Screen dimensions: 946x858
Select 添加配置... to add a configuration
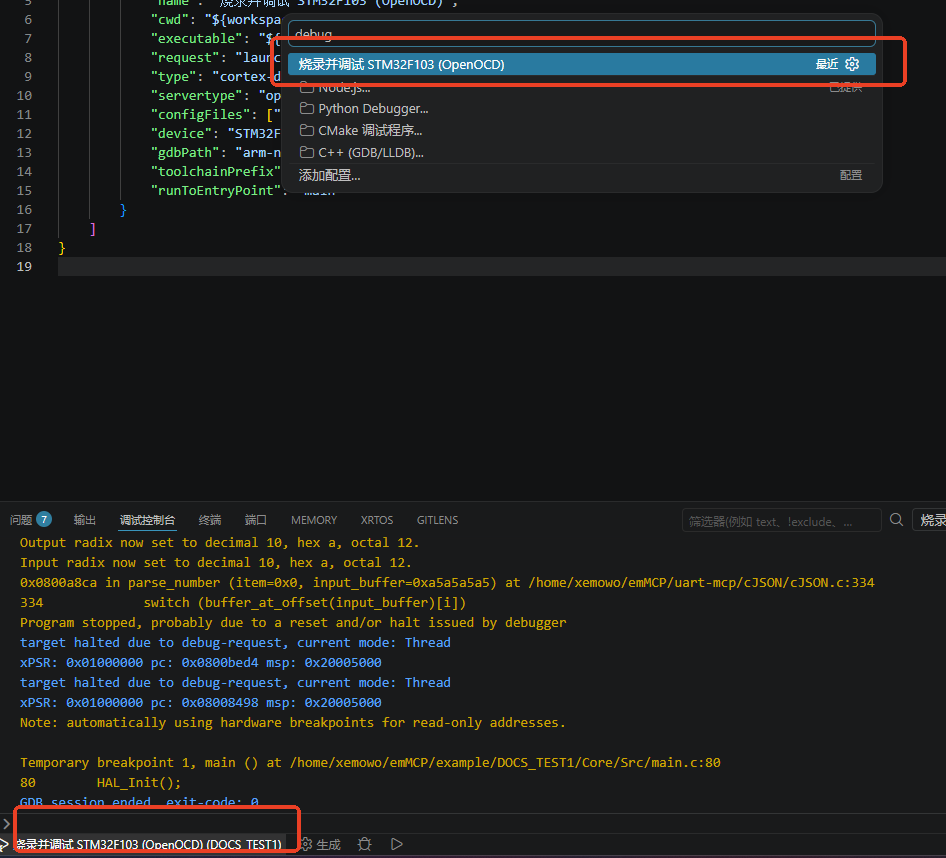[x=582, y=175]
